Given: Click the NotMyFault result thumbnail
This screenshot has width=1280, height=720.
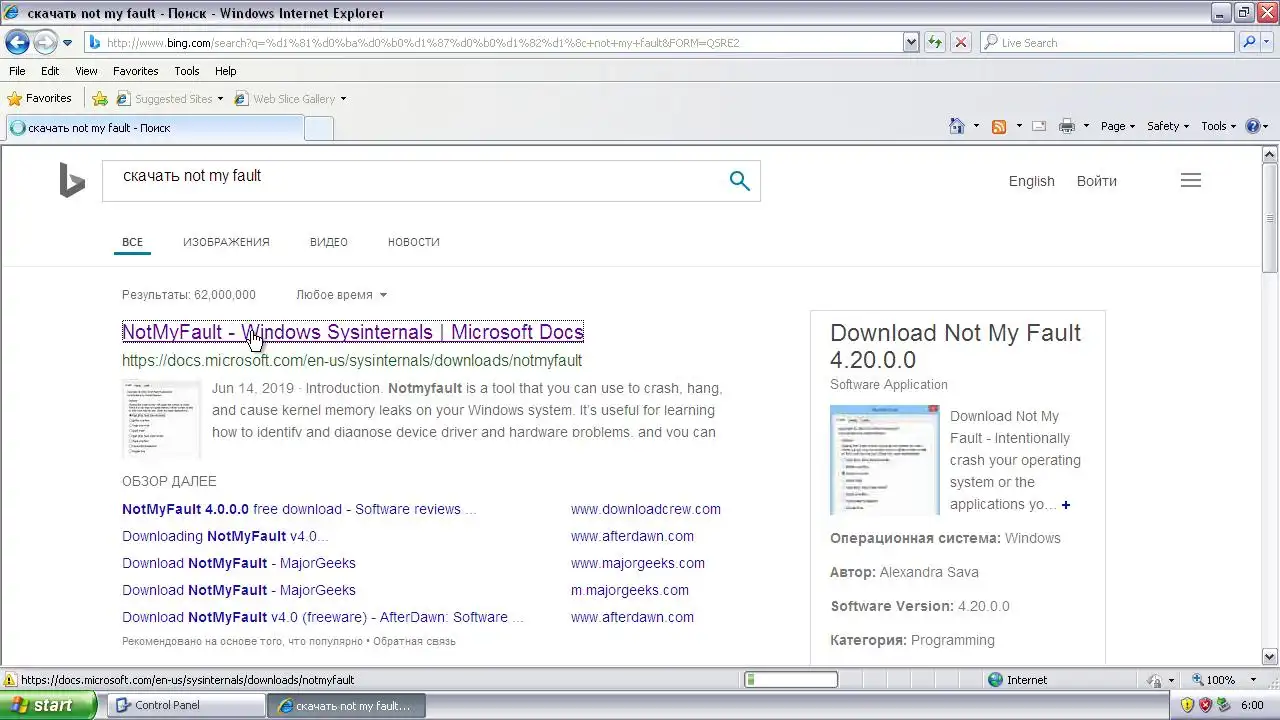Looking at the screenshot, I should 161,419.
